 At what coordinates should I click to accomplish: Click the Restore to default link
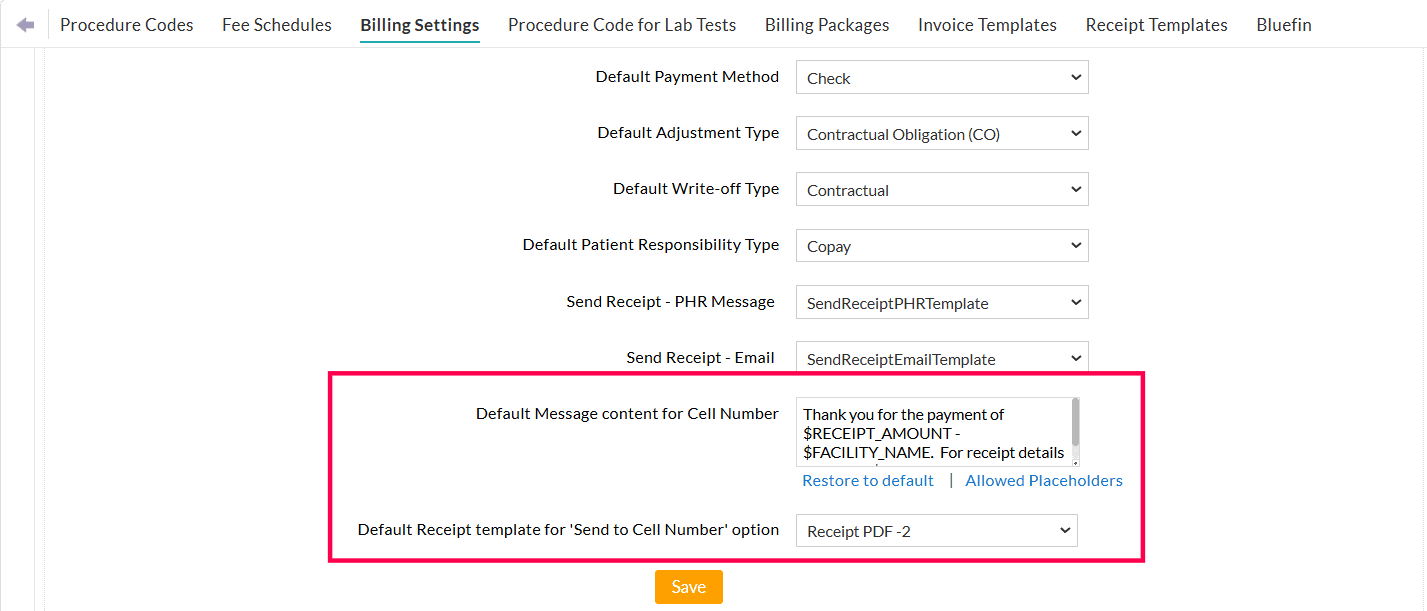(x=867, y=480)
